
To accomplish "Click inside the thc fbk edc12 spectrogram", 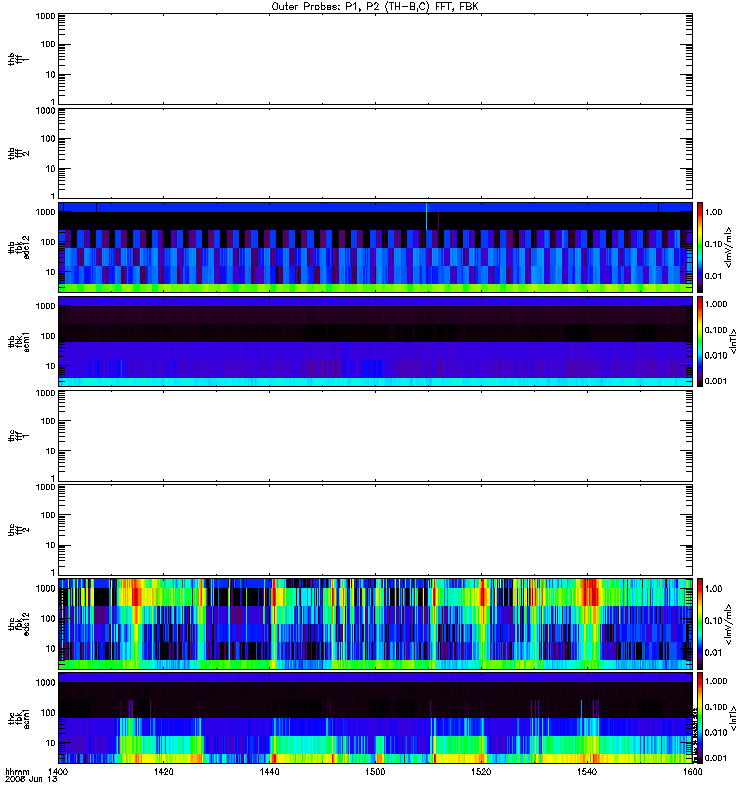I will (375, 624).
